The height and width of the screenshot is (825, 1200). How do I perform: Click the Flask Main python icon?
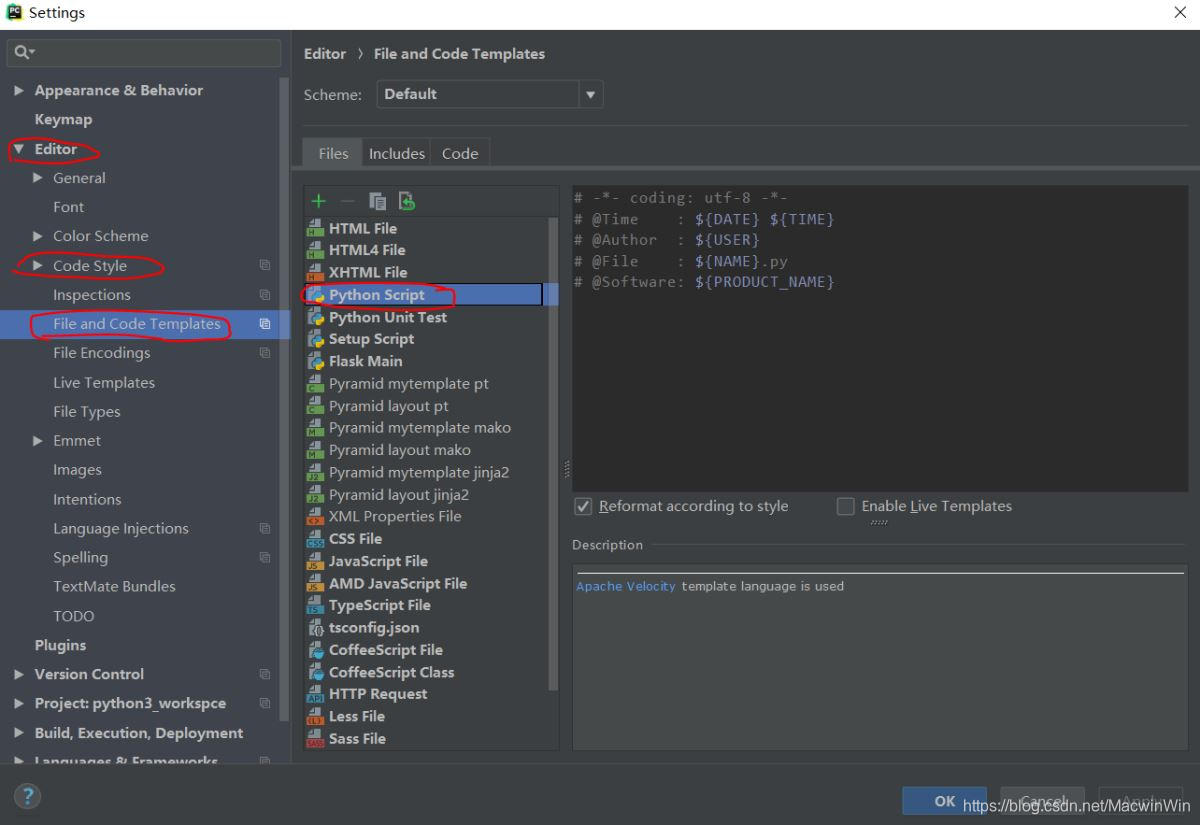click(x=315, y=361)
